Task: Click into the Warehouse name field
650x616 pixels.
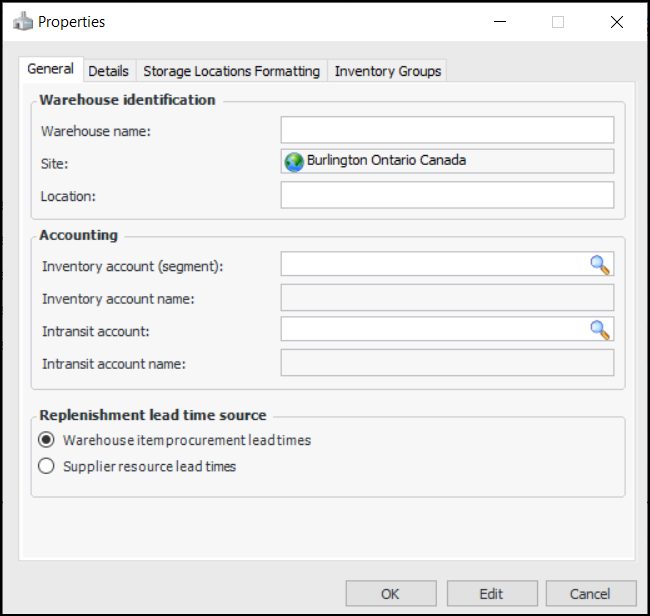Action: pyautogui.click(x=447, y=130)
